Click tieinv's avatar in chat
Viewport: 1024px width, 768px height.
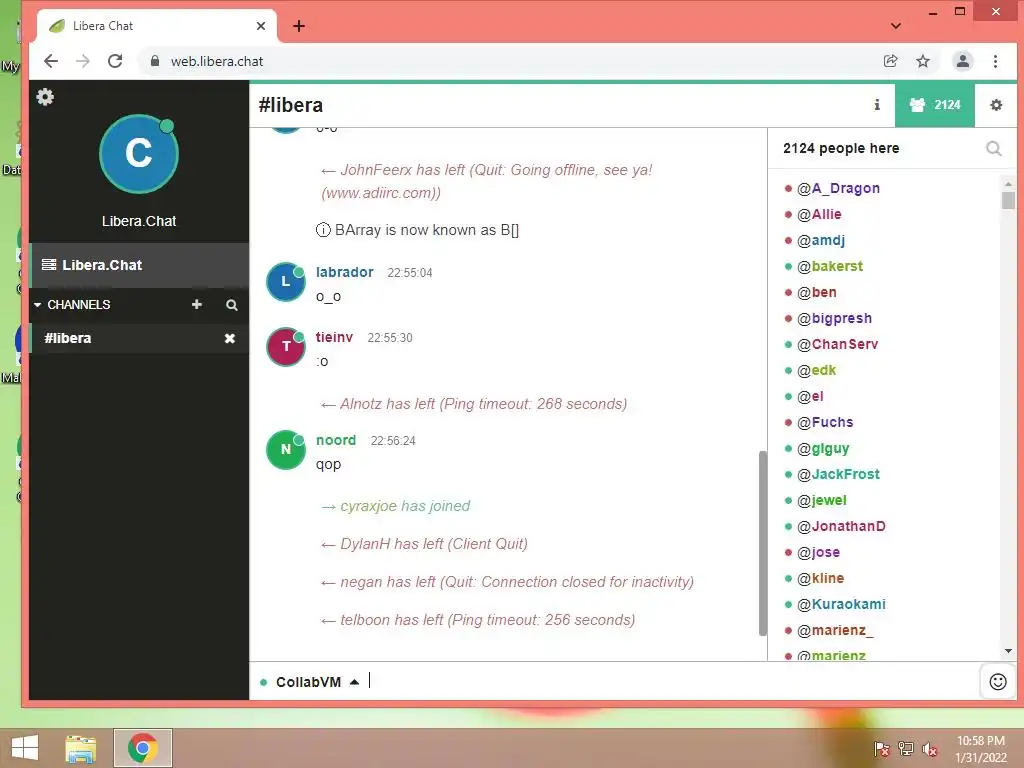coord(285,347)
